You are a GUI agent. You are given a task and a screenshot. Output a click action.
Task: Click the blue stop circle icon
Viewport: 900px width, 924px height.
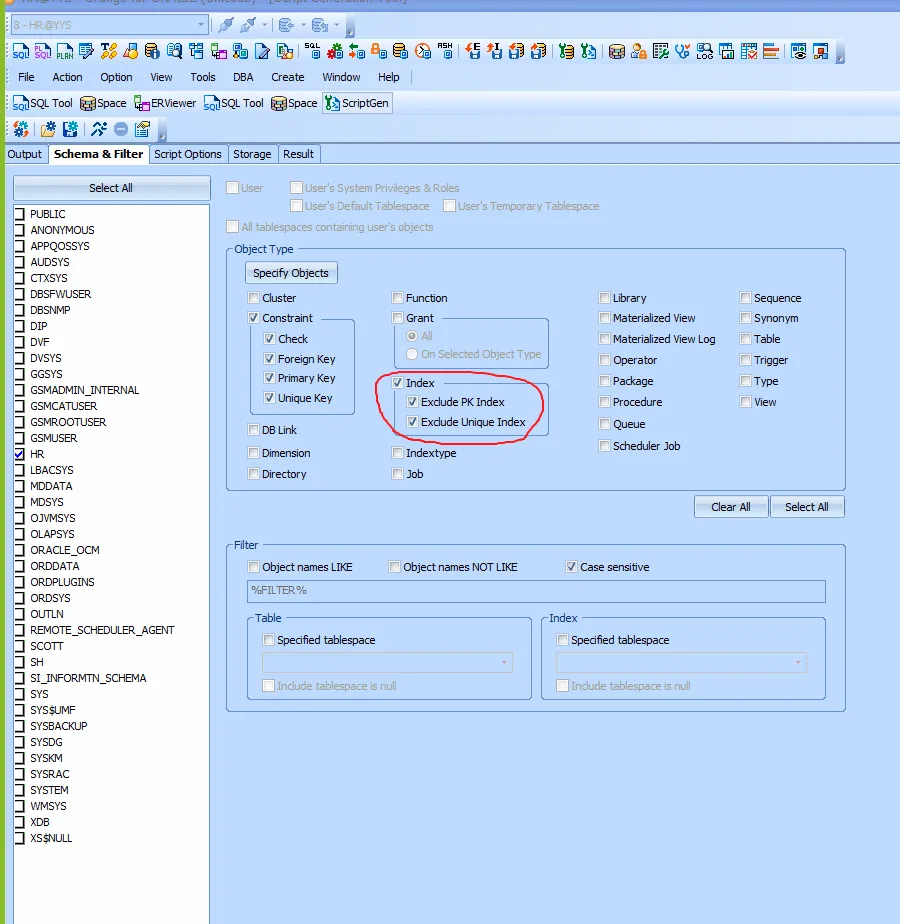click(121, 128)
